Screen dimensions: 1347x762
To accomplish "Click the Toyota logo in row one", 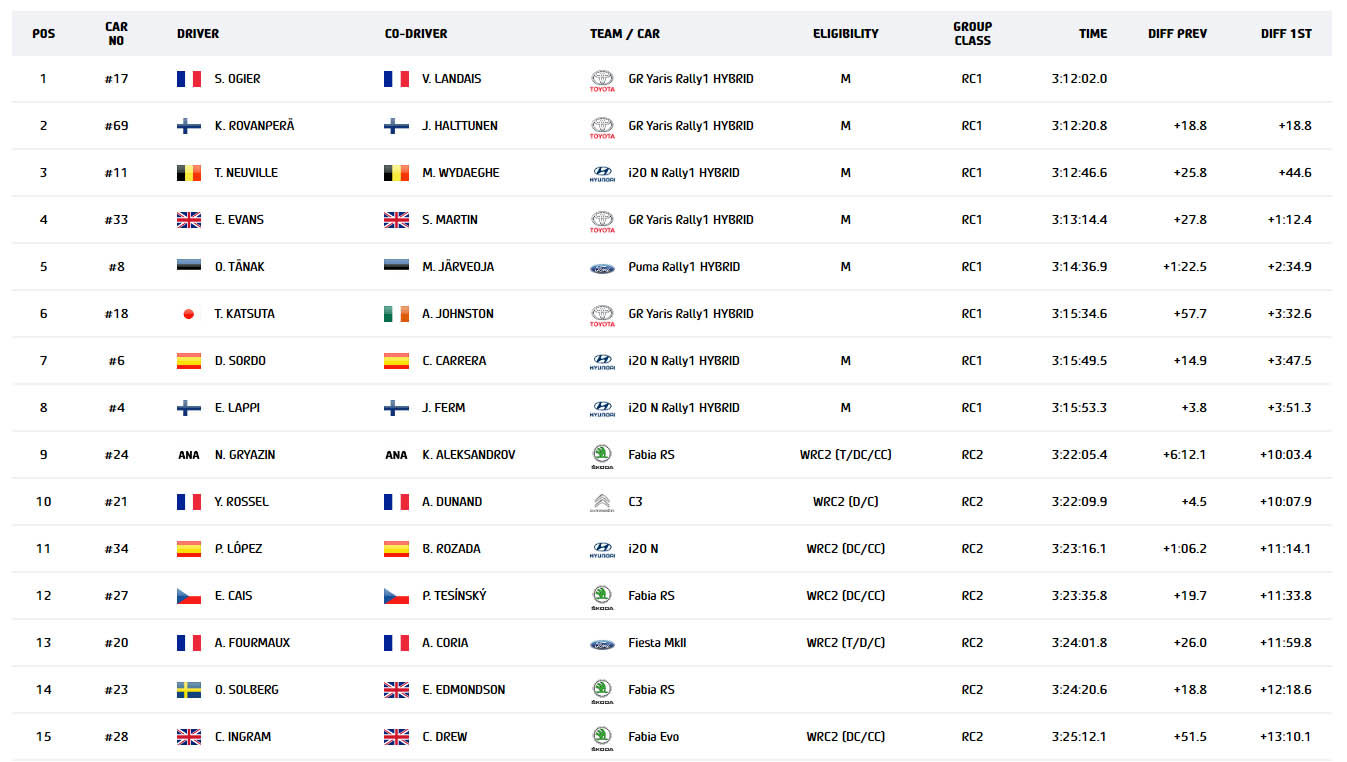I will pos(602,80).
